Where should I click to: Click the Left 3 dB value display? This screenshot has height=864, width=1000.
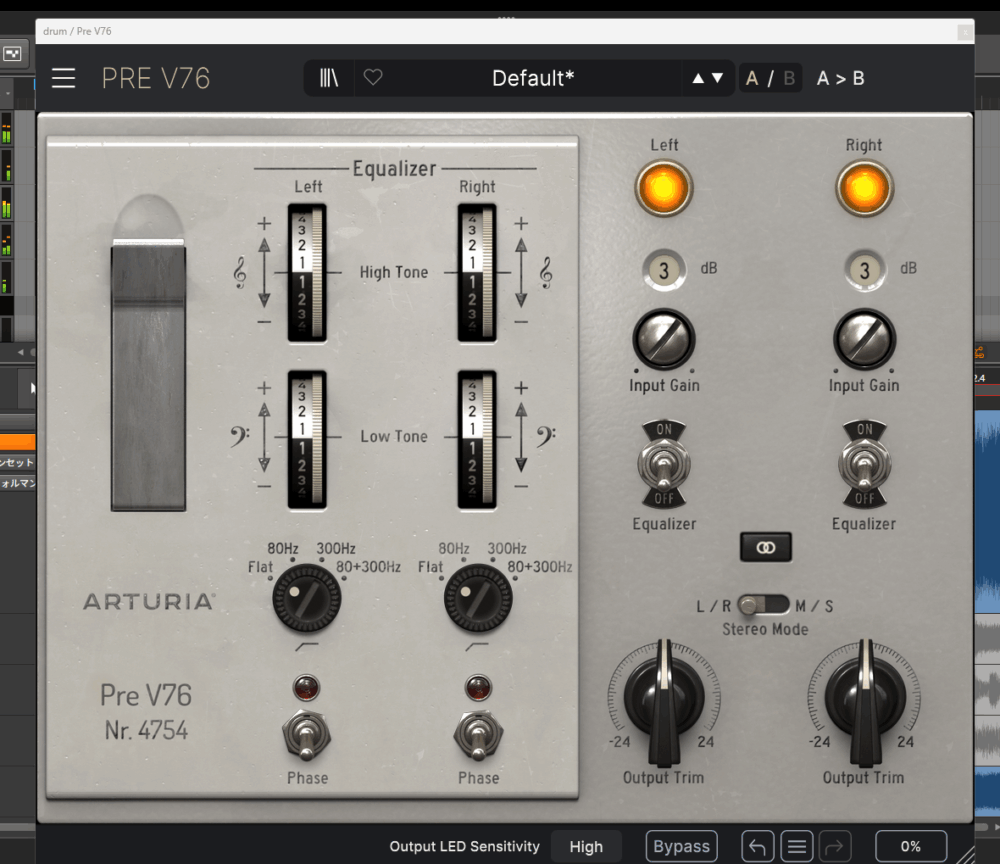[664, 270]
